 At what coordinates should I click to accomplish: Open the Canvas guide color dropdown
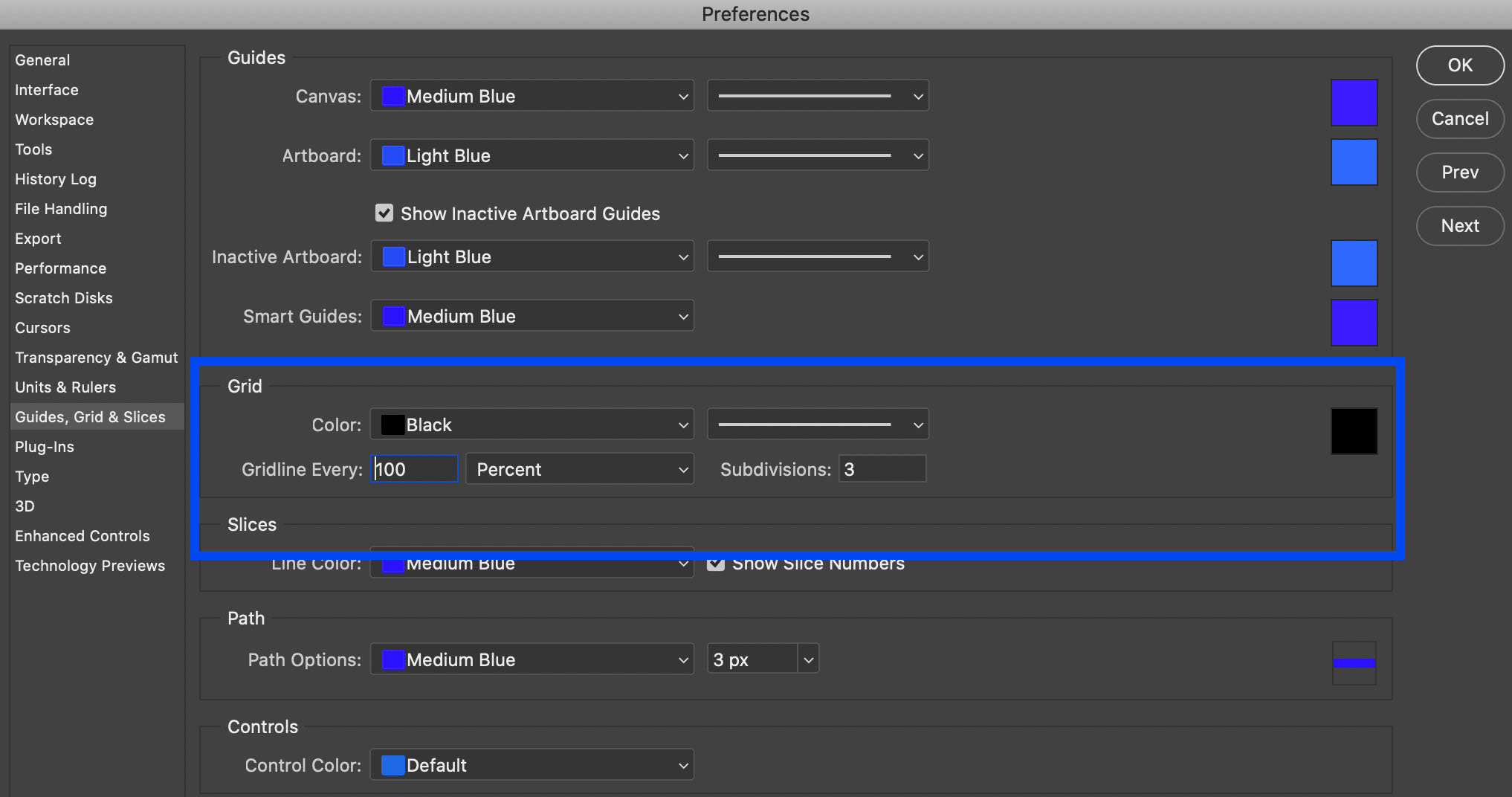[531, 95]
